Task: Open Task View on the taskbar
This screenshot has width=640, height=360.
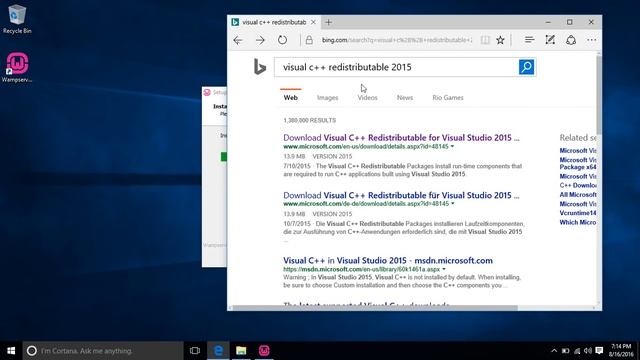Action: tap(195, 351)
